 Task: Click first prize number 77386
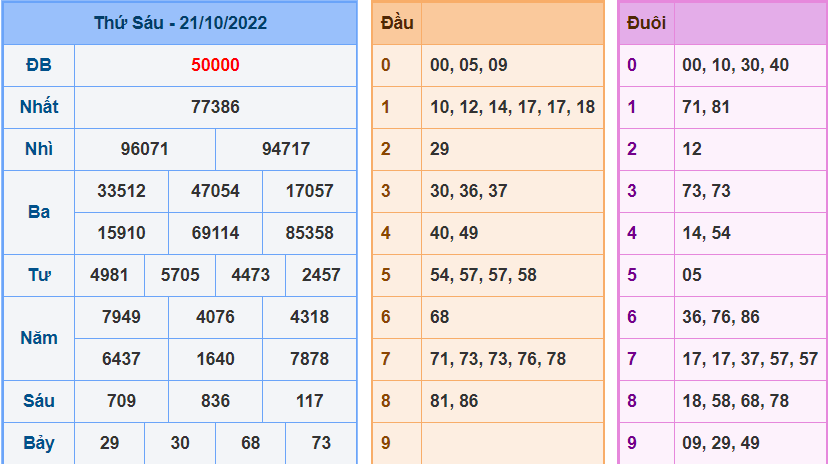point(215,107)
